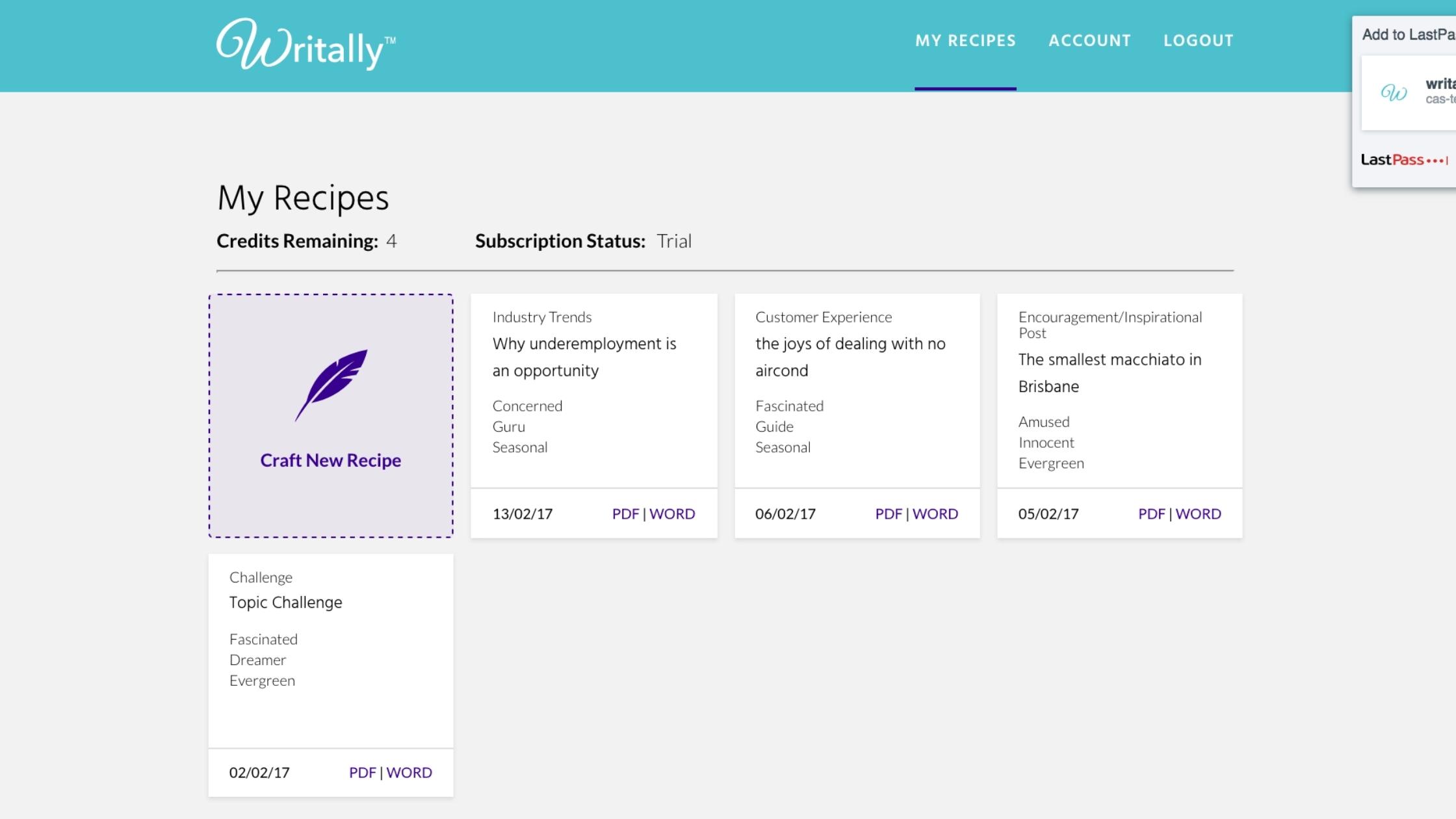Click the 'Subscription Status' label
Image resolution: width=1456 pixels, height=819 pixels.
(x=560, y=241)
